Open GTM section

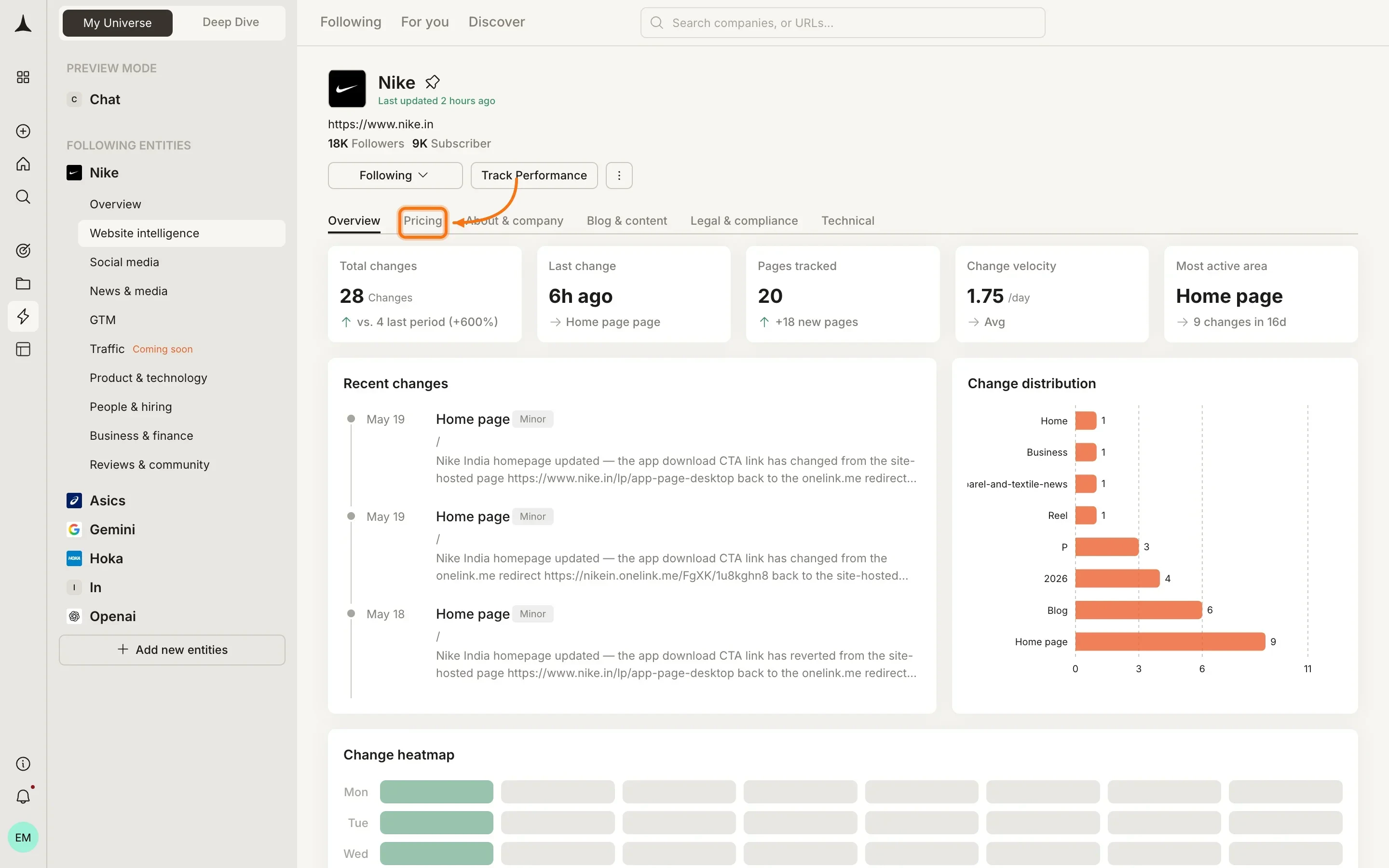[103, 320]
